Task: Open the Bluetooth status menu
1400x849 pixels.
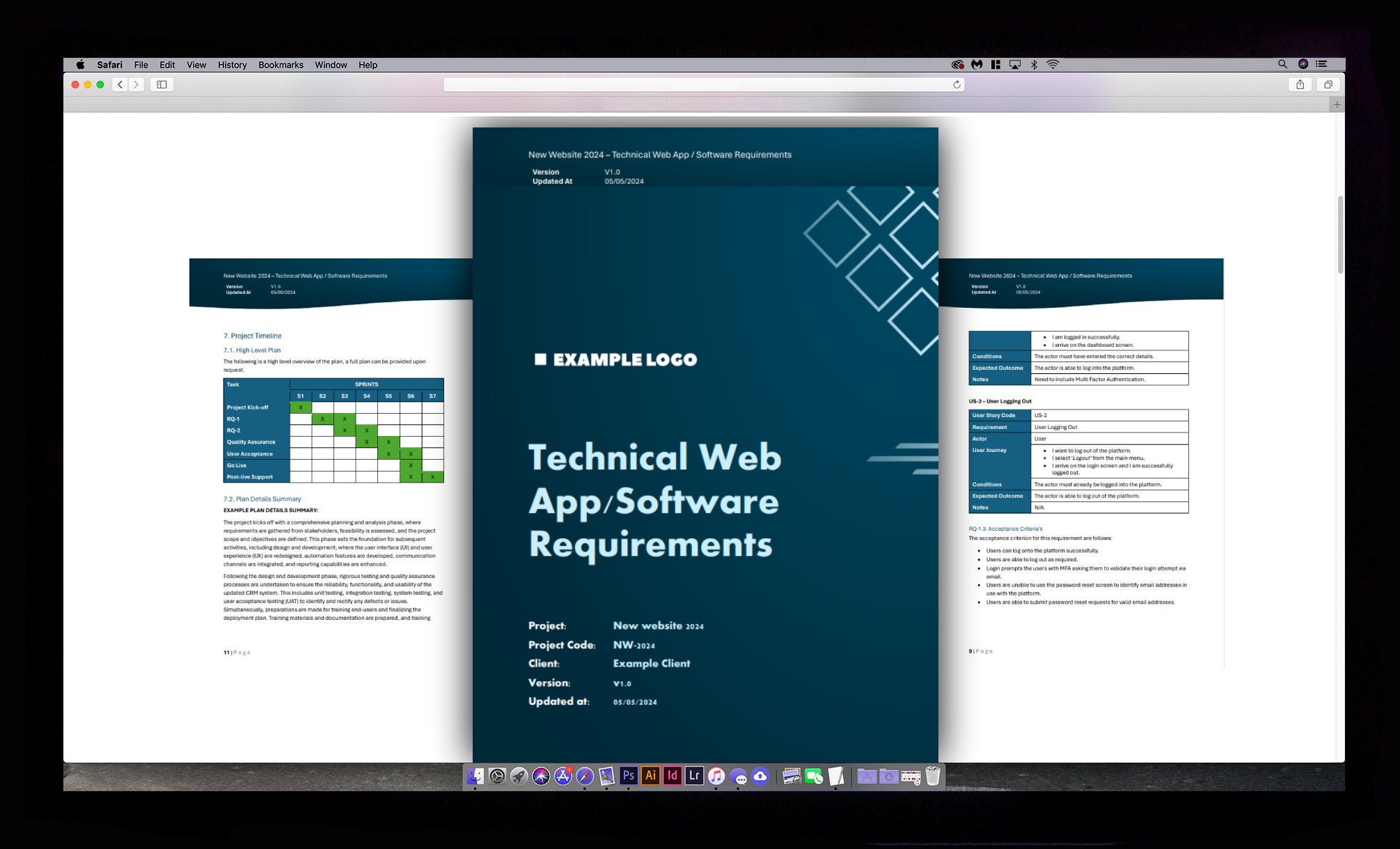Action: pos(1033,64)
